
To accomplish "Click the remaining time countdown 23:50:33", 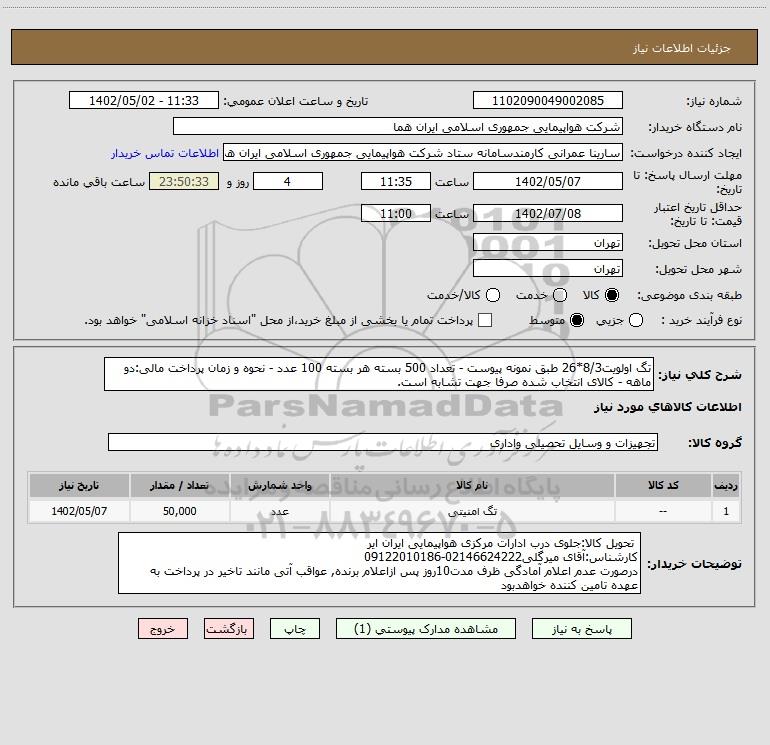I will click(184, 181).
